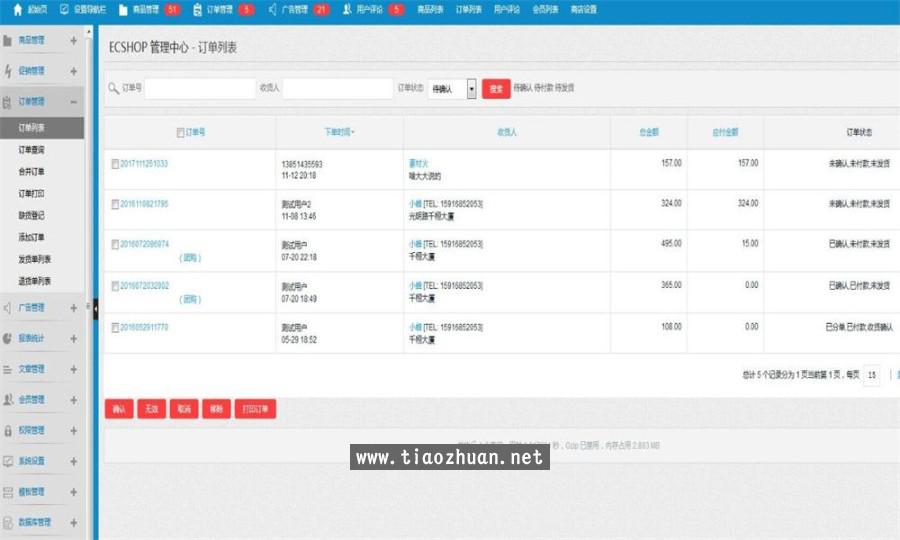Image resolution: width=900 pixels, height=540 pixels.
Task: Sort the table by 下单时间 column header
Action: [339, 132]
